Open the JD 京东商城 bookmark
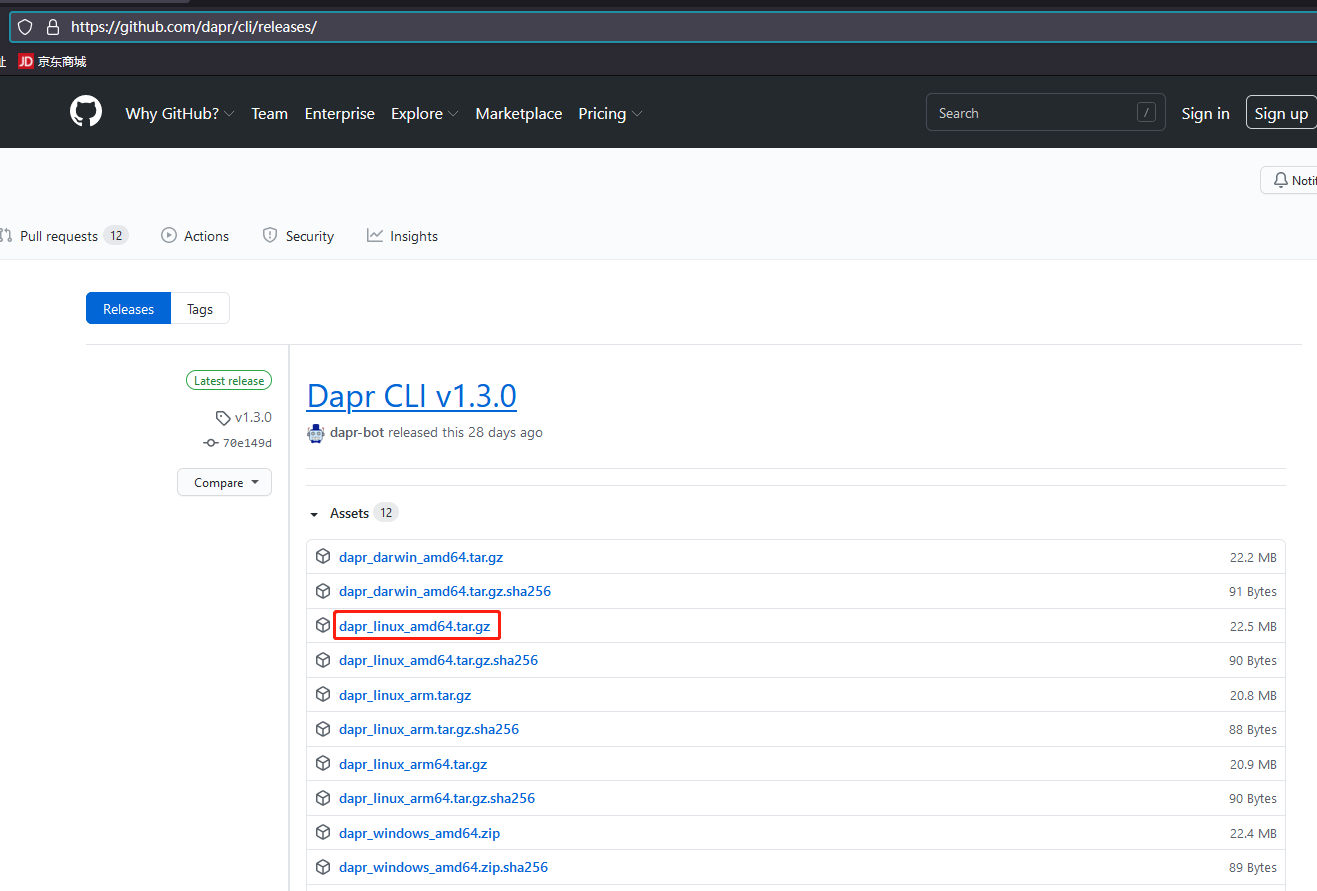The height and width of the screenshot is (891, 1317). tap(53, 62)
